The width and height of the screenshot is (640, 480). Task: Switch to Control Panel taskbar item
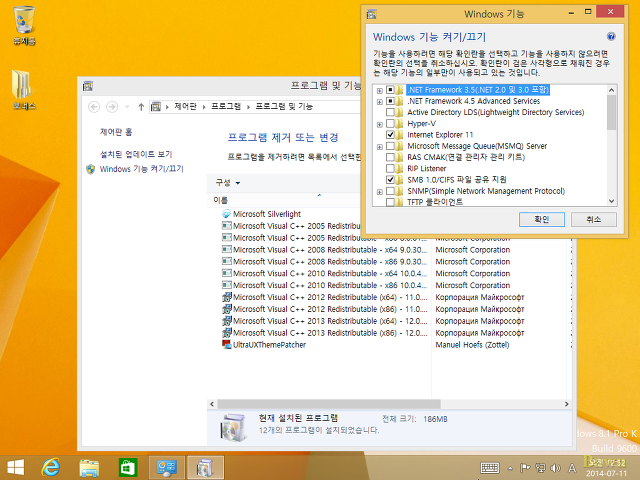tap(167, 468)
